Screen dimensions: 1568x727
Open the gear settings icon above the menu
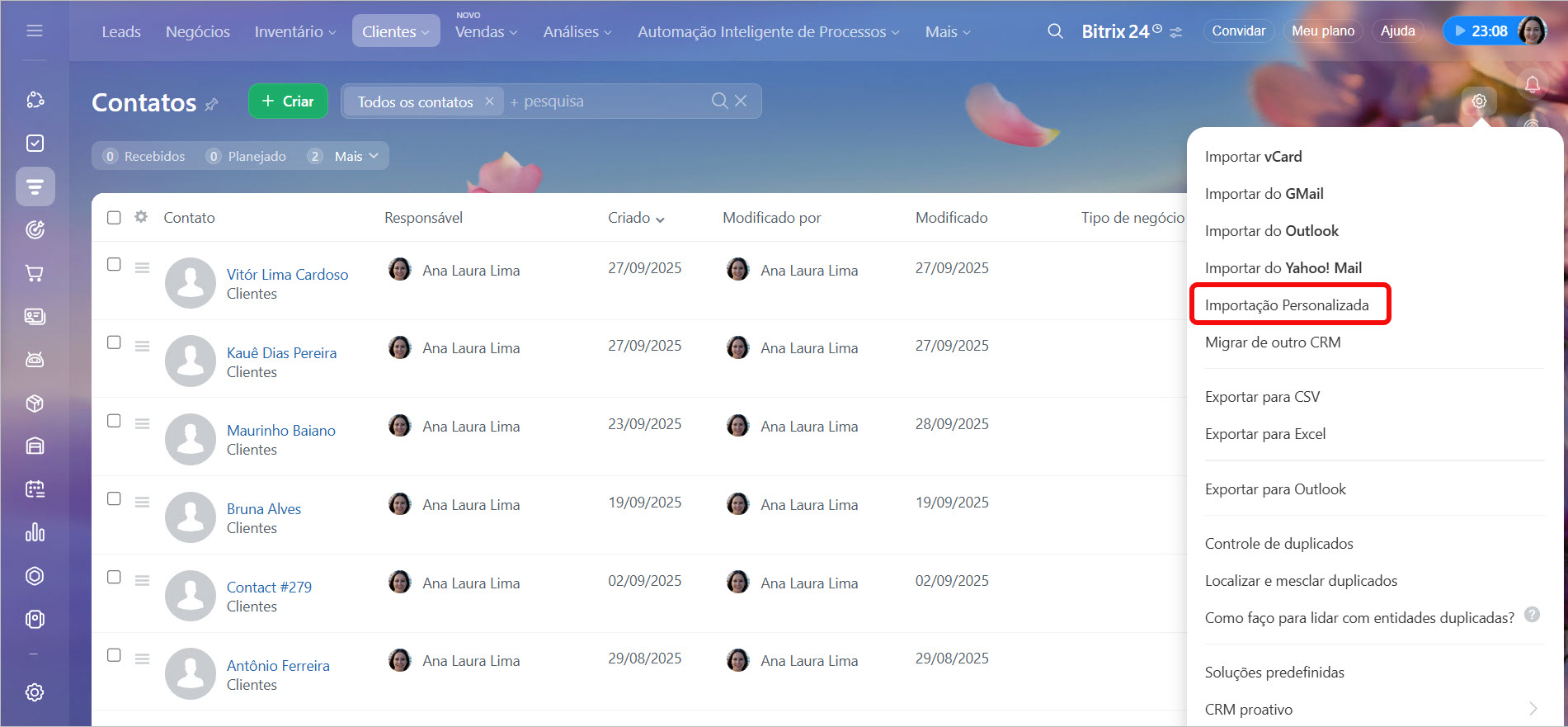coord(1479,101)
